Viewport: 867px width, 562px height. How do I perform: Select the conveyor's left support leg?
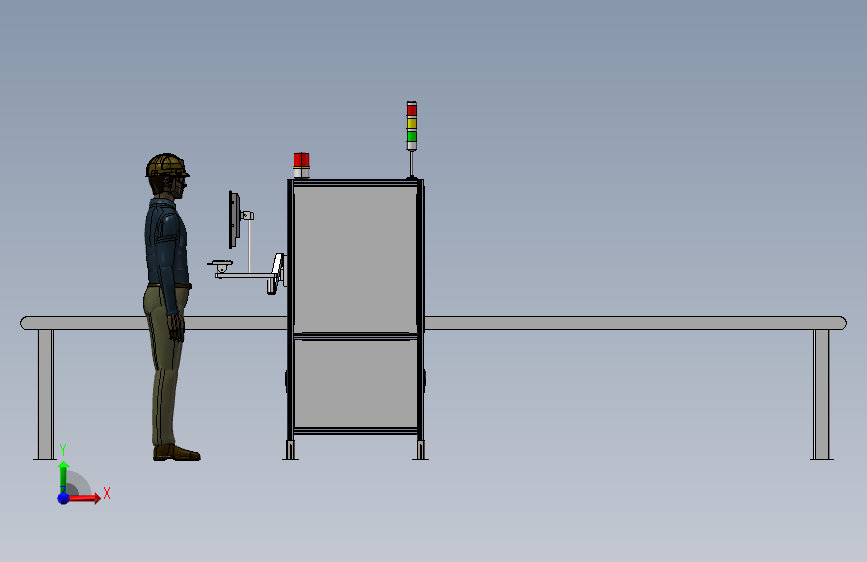(x=46, y=394)
